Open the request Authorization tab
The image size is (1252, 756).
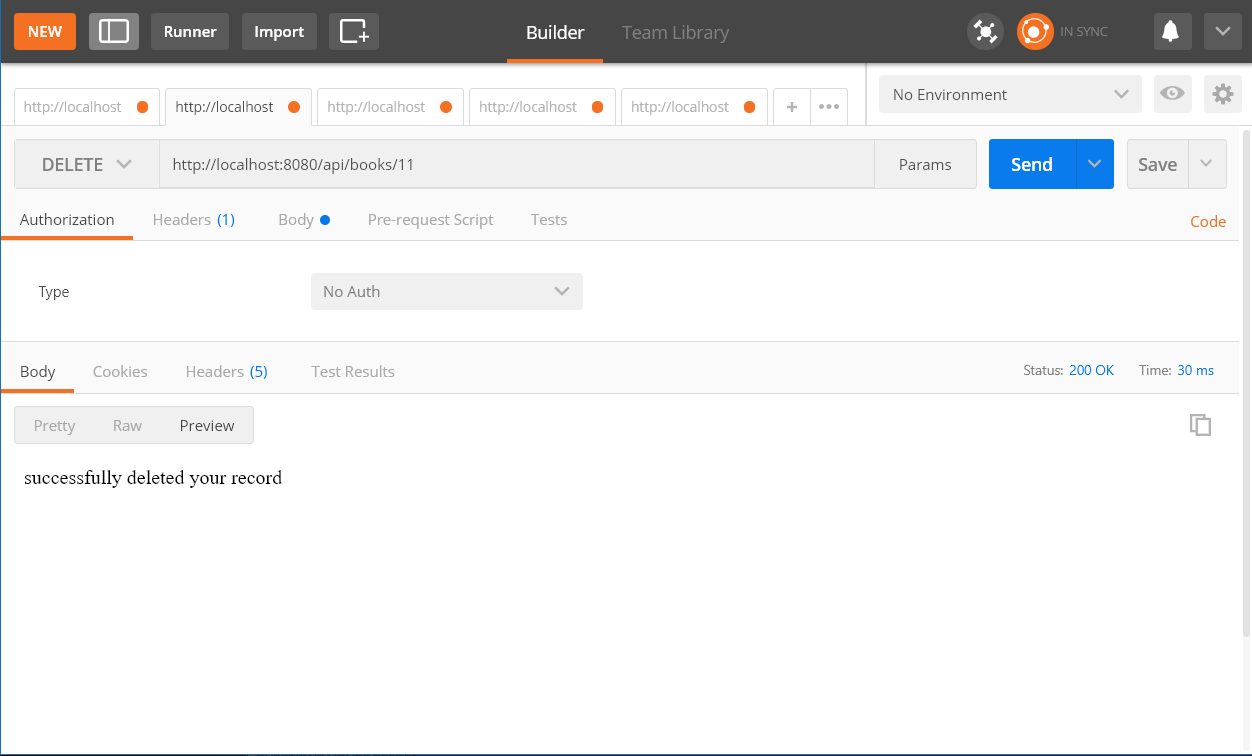[x=67, y=220]
